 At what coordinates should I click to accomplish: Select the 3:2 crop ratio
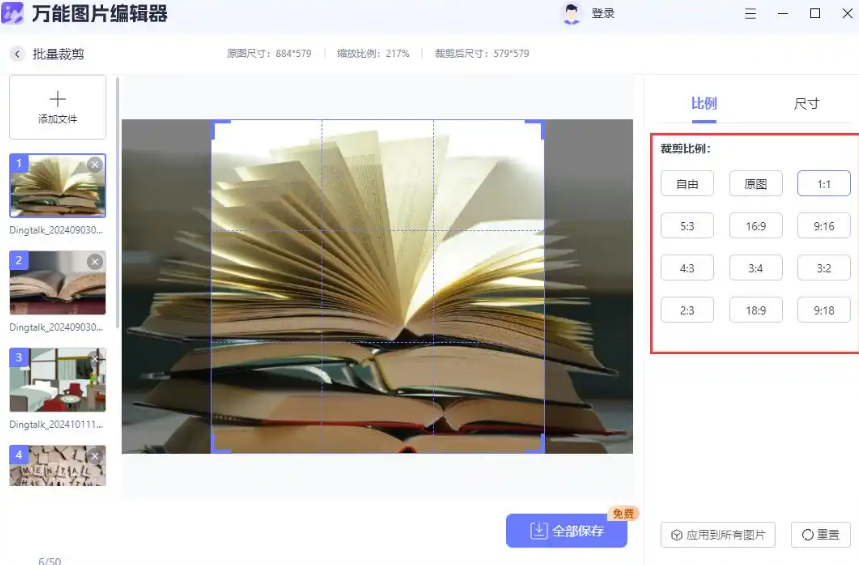(x=823, y=268)
